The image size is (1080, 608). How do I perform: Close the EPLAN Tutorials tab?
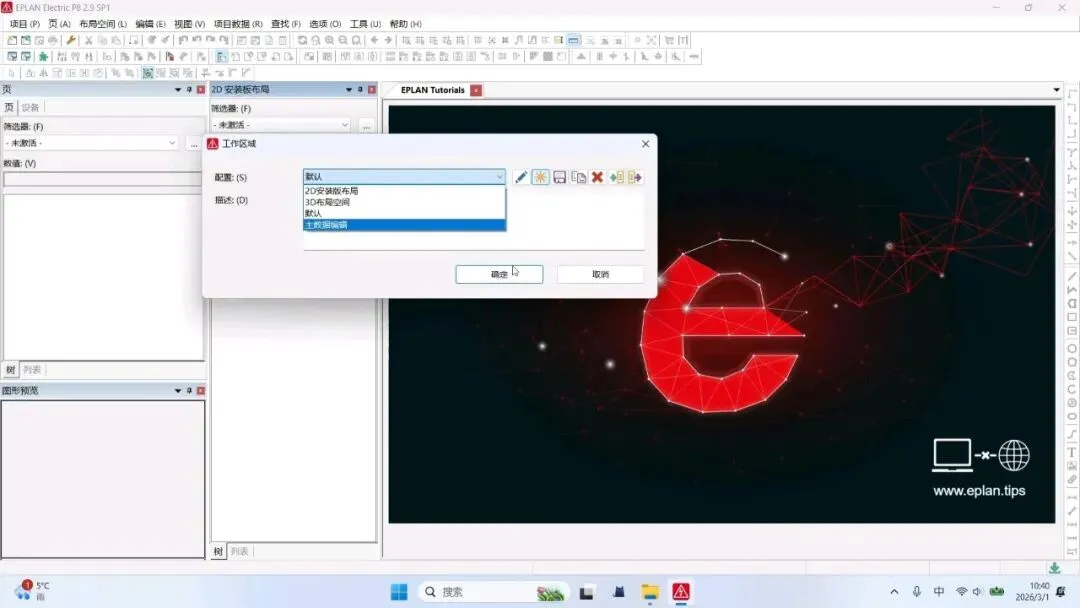pyautogui.click(x=476, y=90)
